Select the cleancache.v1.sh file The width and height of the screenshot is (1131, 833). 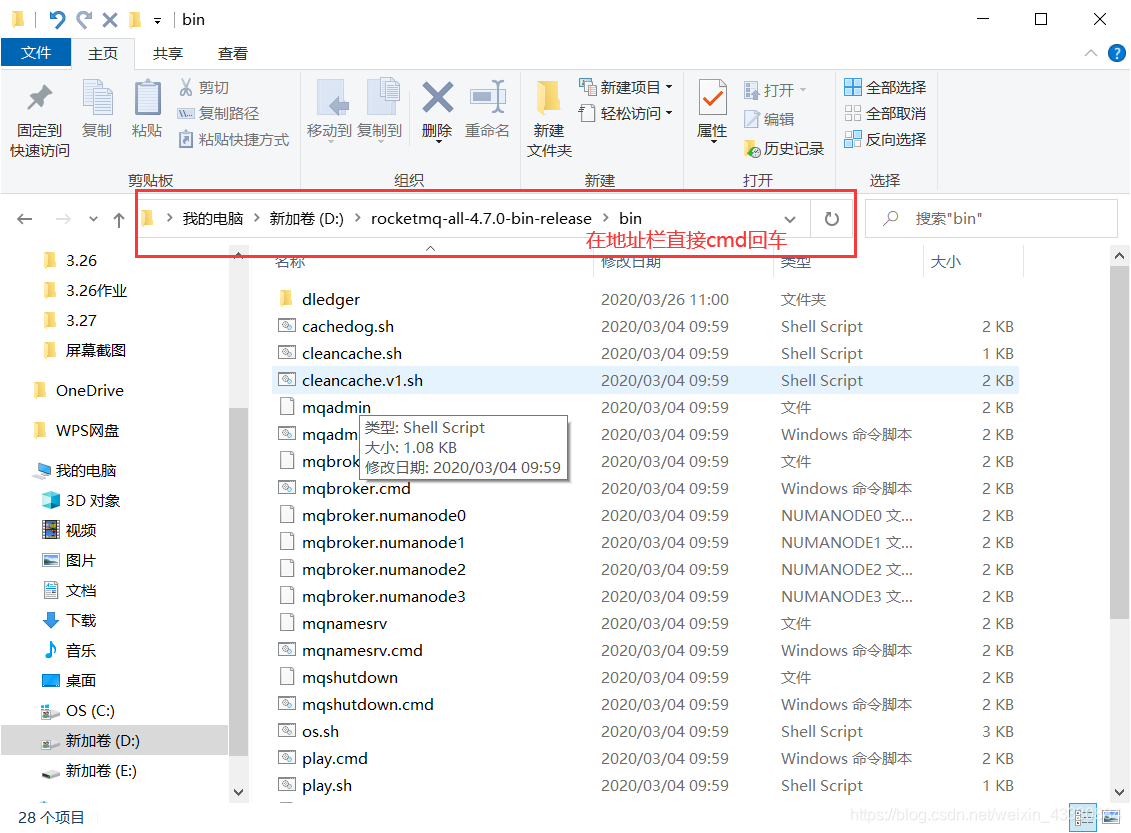[x=646, y=380]
